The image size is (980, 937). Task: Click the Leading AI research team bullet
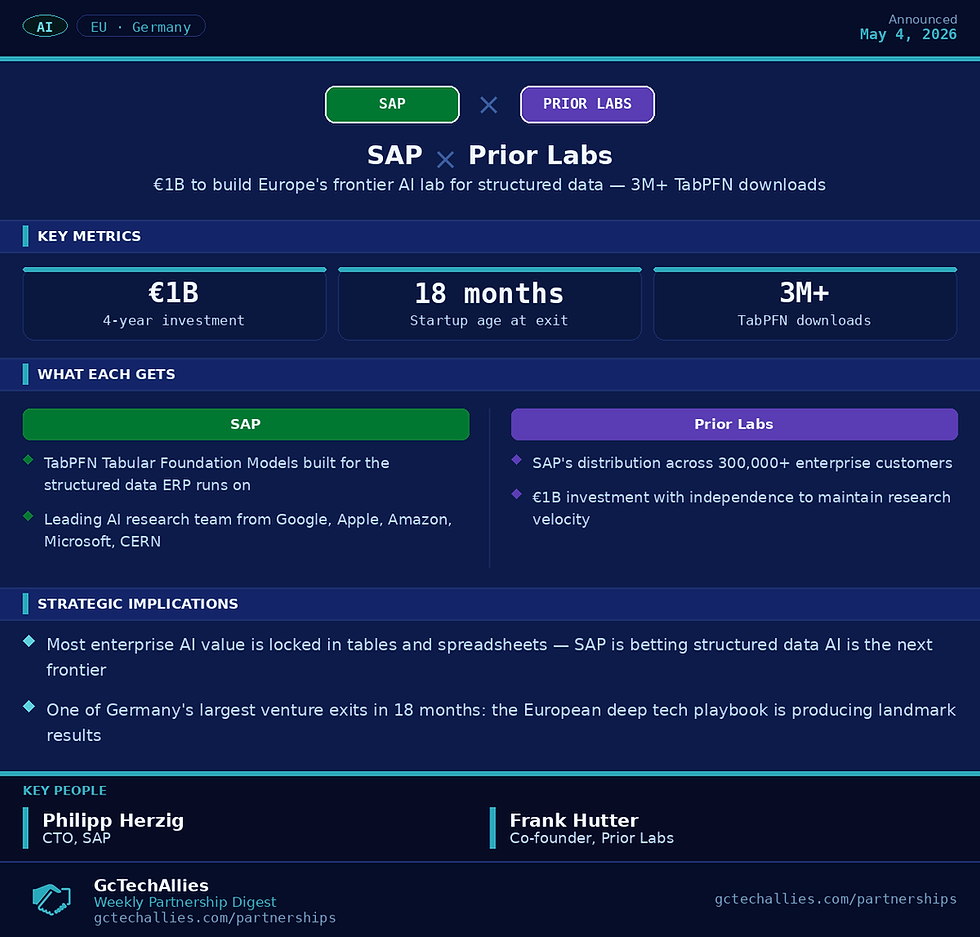248,530
